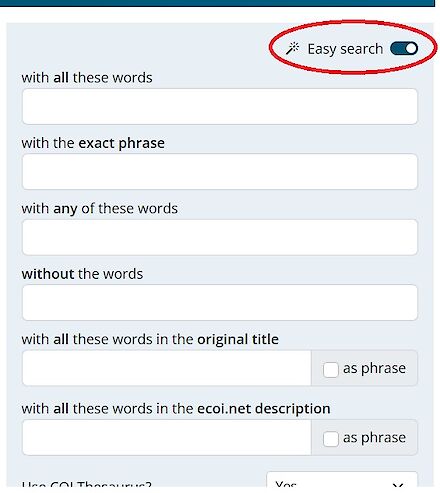Image resolution: width=440 pixels, height=493 pixels.
Task: Click the "exact phrase" input box
Action: 220,172
